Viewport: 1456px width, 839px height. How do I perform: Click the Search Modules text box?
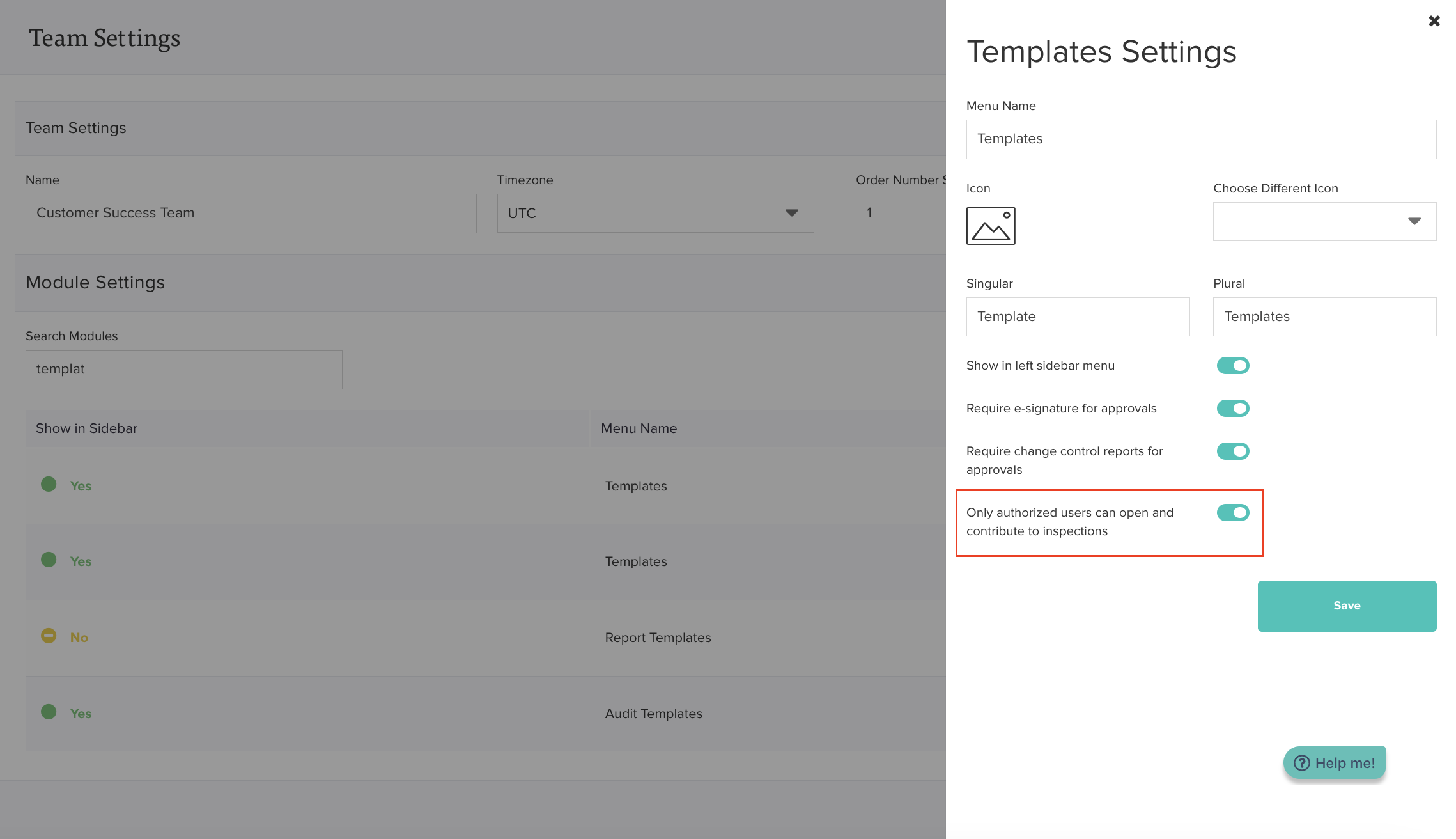[183, 370]
